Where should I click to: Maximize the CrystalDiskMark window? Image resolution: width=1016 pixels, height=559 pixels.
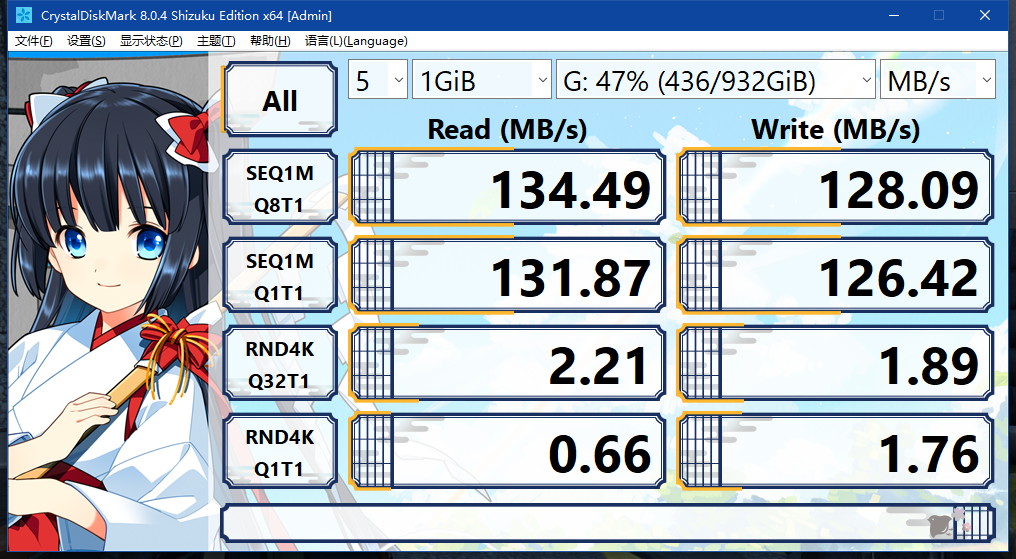939,15
